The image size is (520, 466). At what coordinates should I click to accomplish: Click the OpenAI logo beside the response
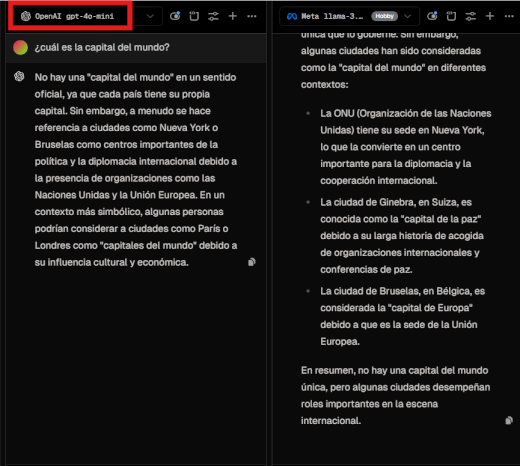pyautogui.click(x=19, y=77)
